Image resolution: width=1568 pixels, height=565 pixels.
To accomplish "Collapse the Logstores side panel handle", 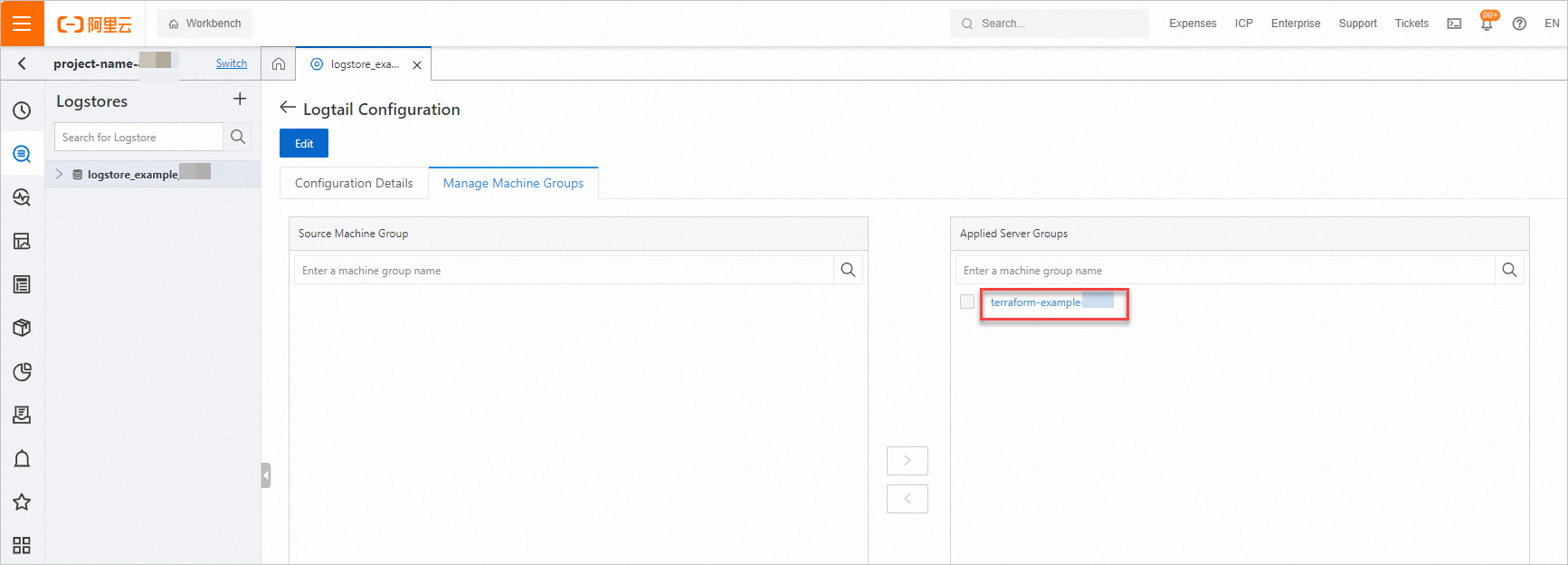I will [266, 475].
